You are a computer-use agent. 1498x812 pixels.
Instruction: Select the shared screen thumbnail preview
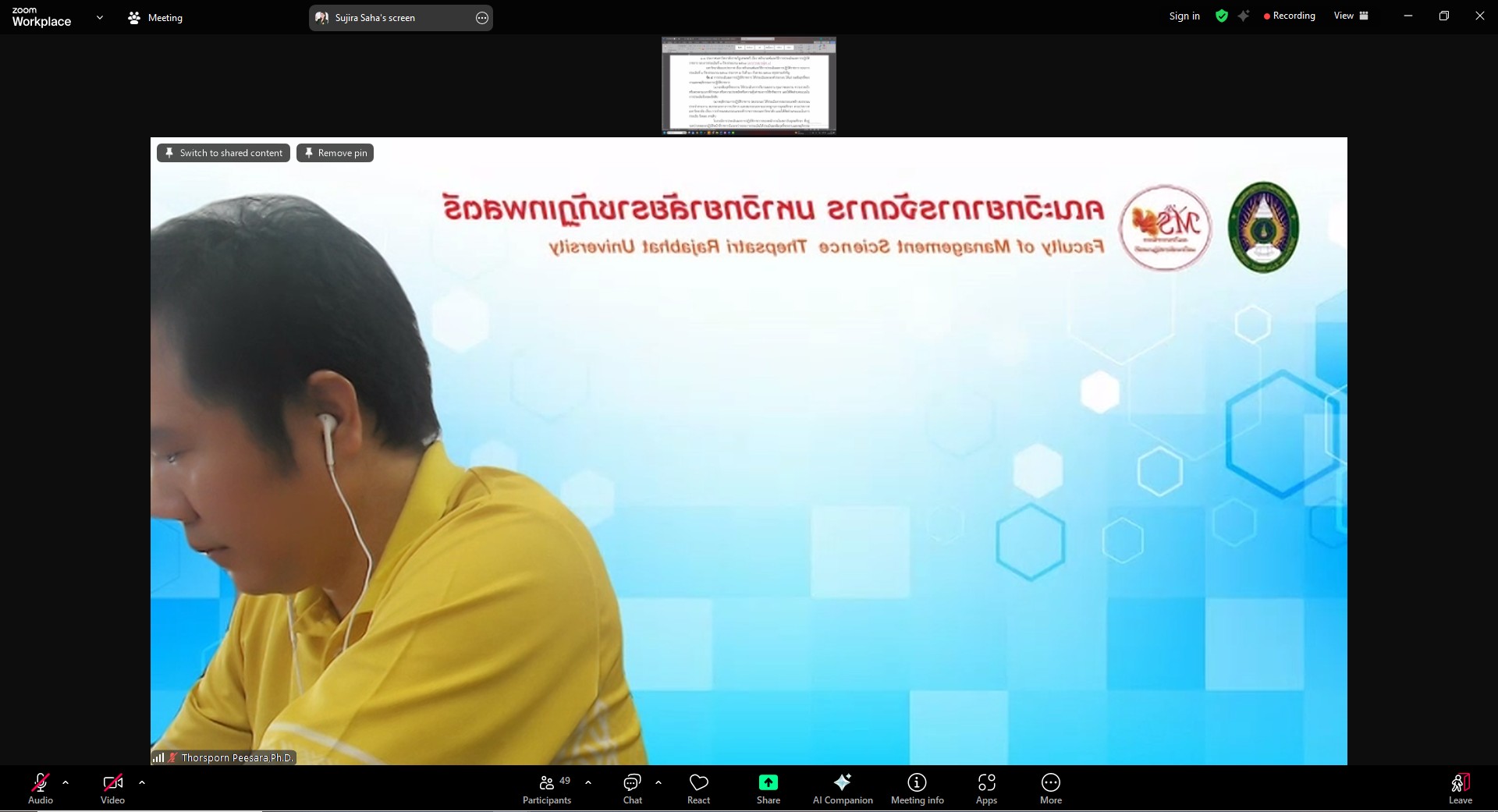point(748,86)
